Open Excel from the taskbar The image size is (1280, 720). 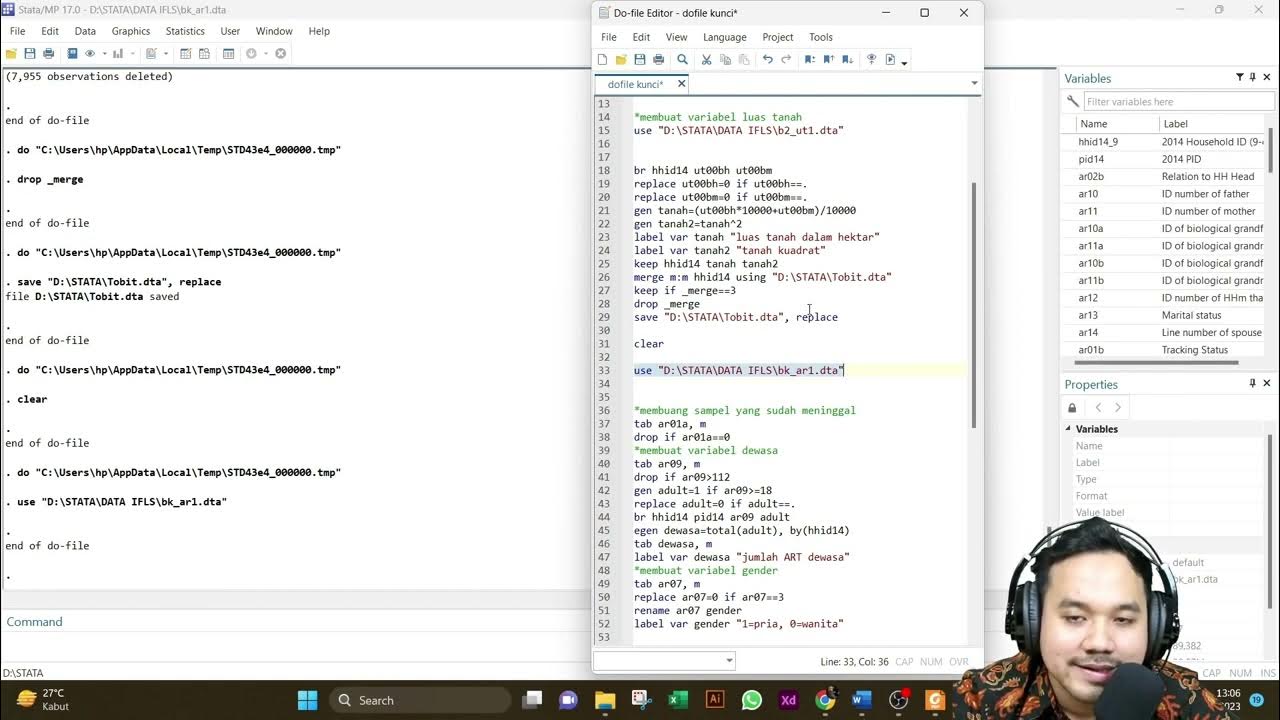[678, 700]
